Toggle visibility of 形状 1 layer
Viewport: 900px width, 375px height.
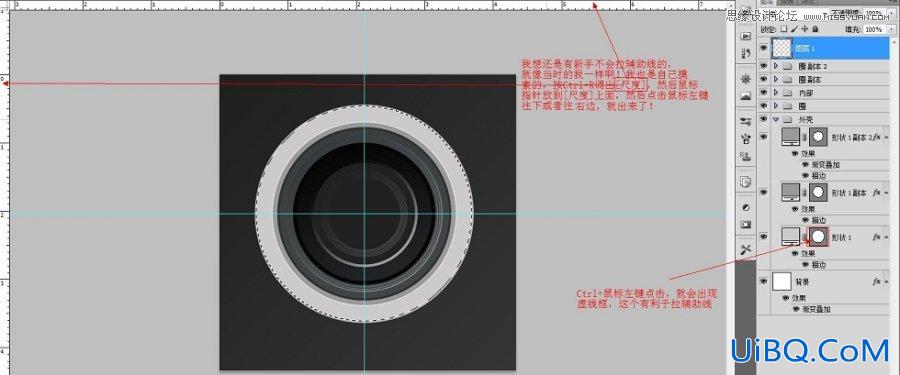point(763,236)
